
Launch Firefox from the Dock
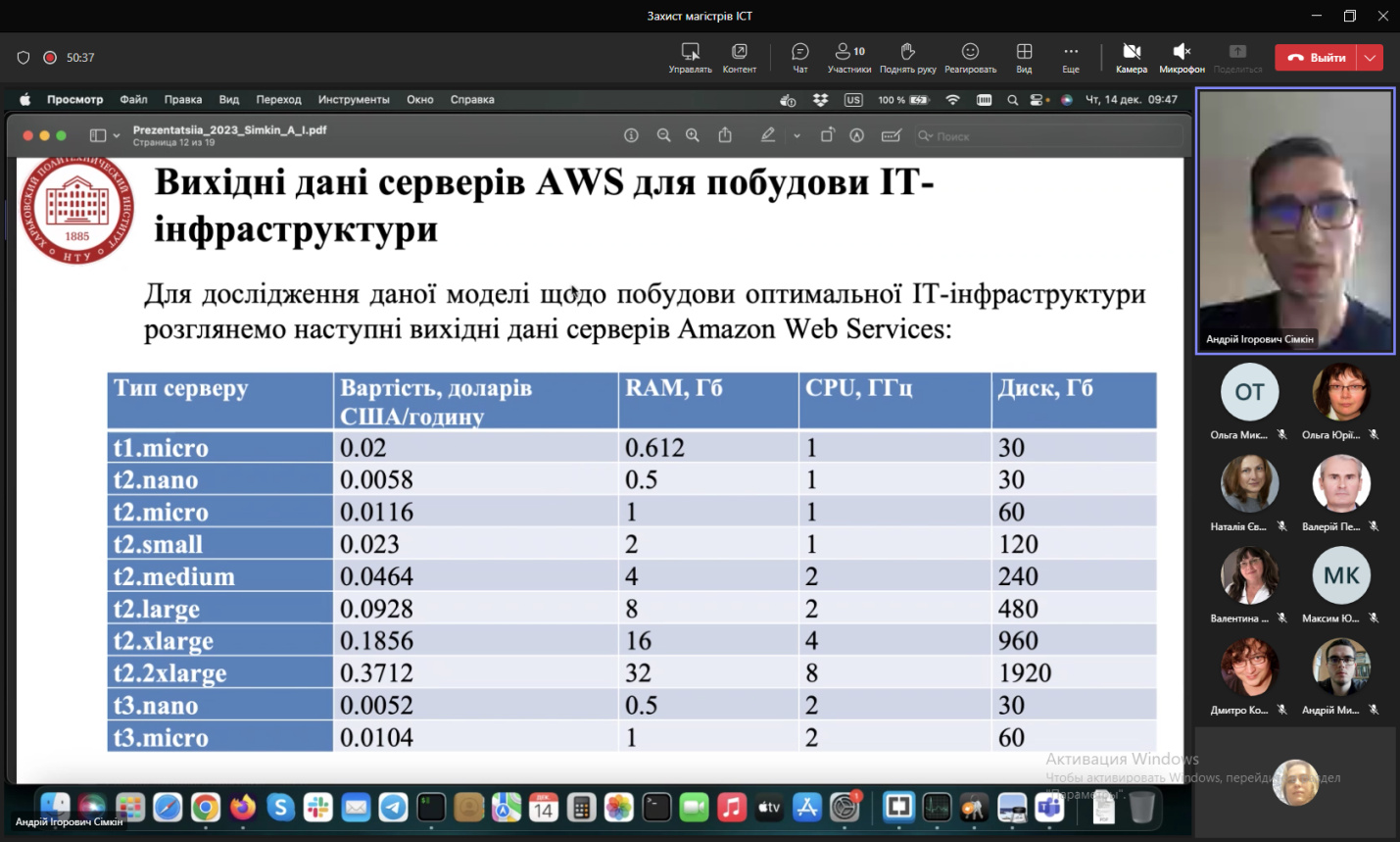(x=243, y=807)
